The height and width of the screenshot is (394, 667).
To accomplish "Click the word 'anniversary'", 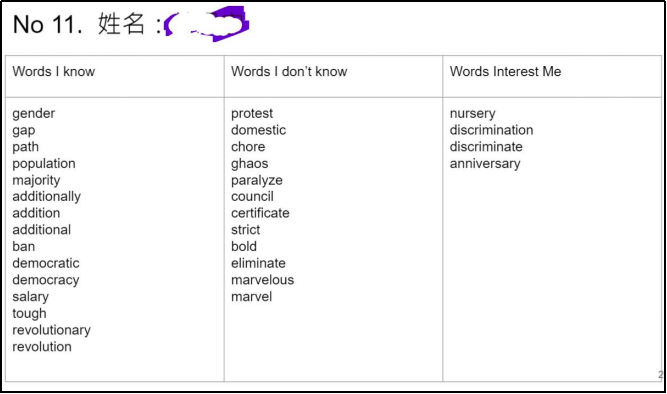I will [485, 164].
